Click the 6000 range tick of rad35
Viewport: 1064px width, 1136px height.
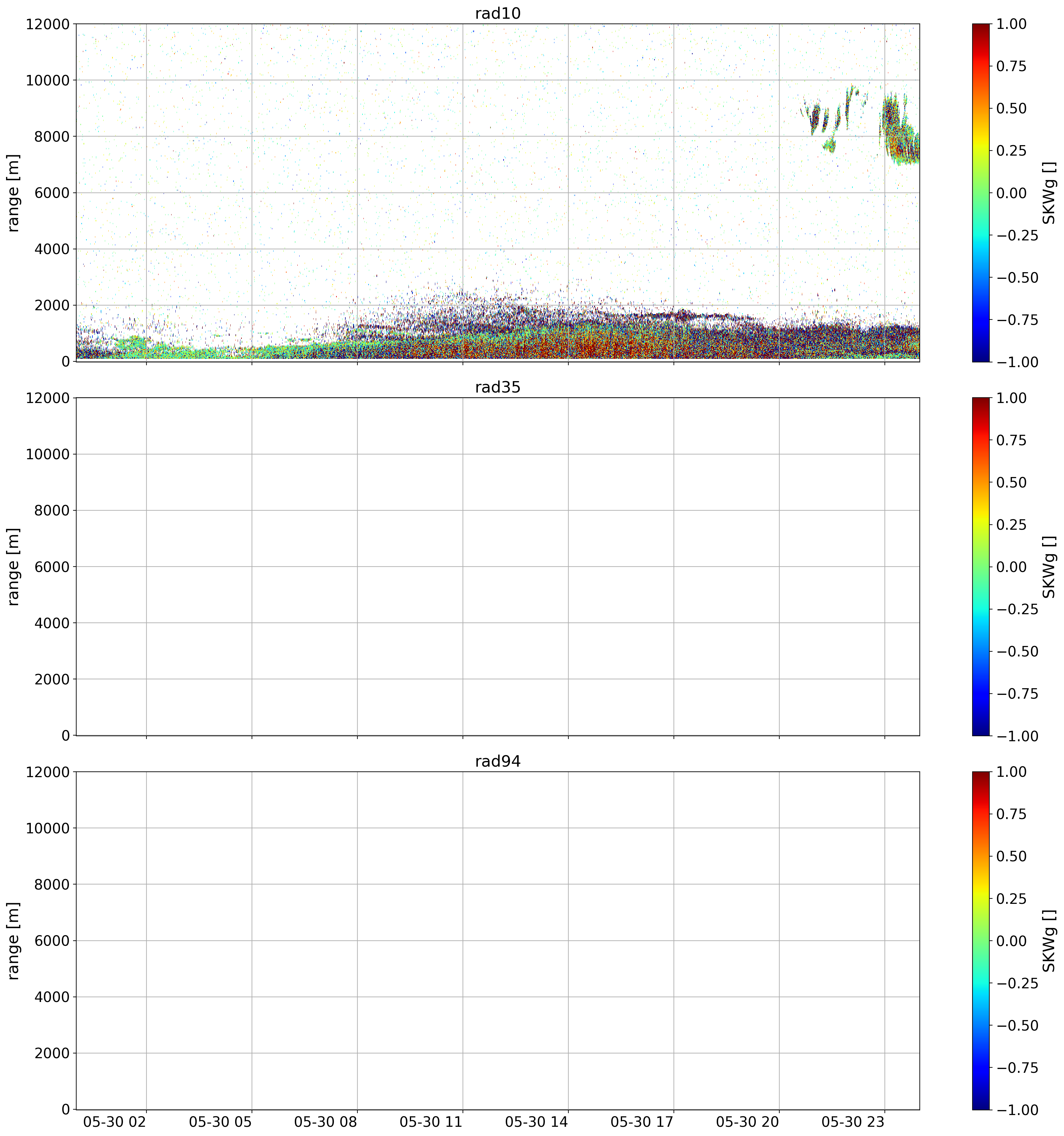(52, 567)
